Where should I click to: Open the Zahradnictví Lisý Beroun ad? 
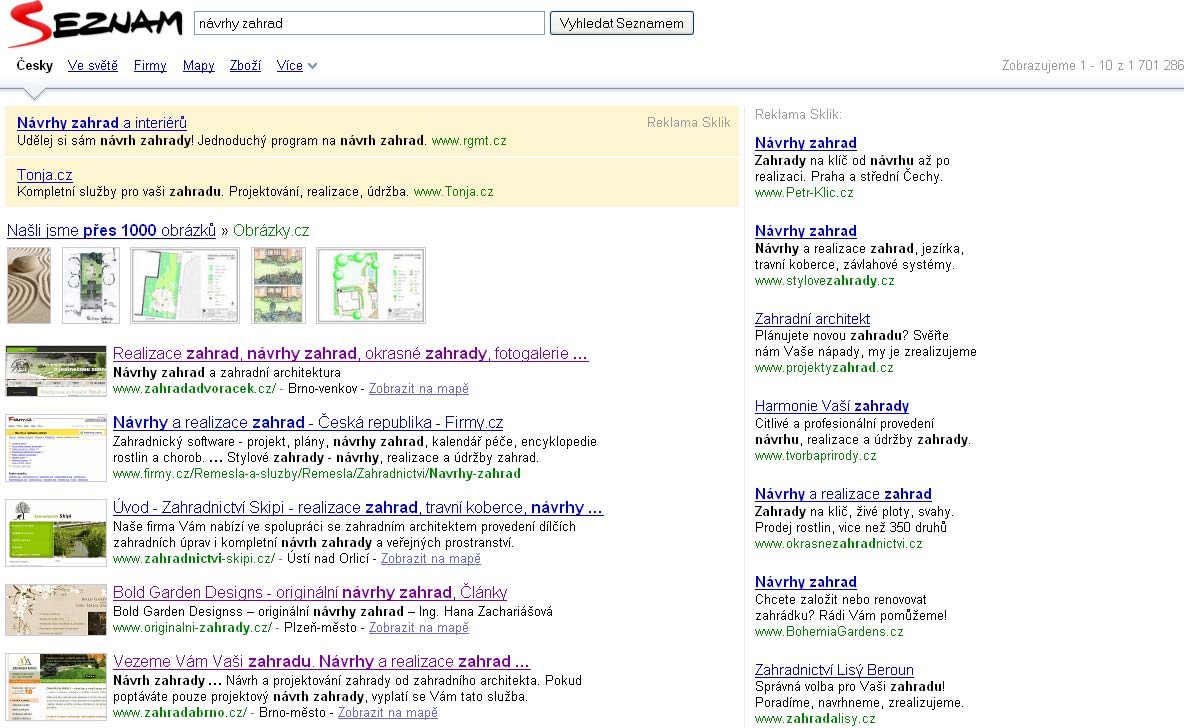[834, 670]
